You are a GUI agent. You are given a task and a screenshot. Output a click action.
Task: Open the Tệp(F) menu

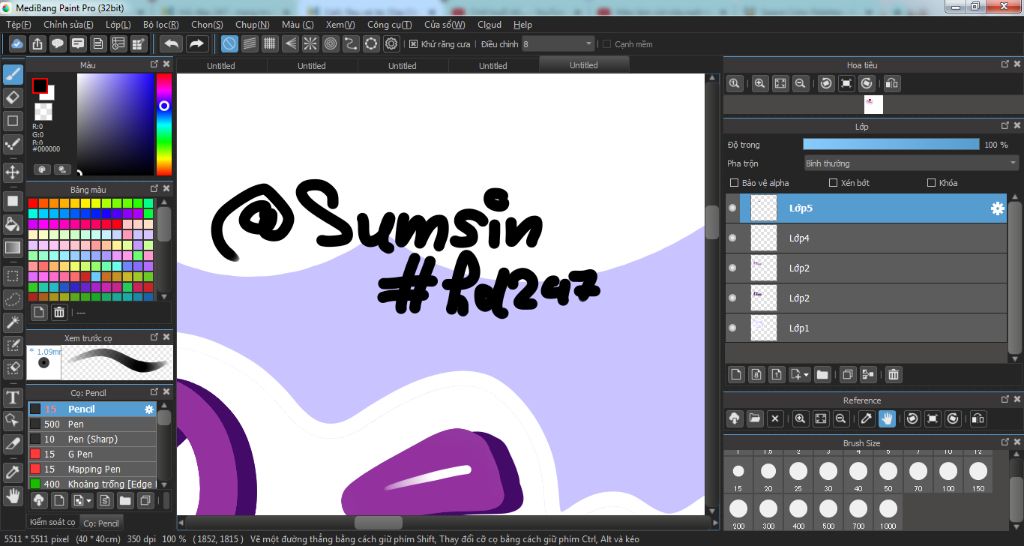18,25
